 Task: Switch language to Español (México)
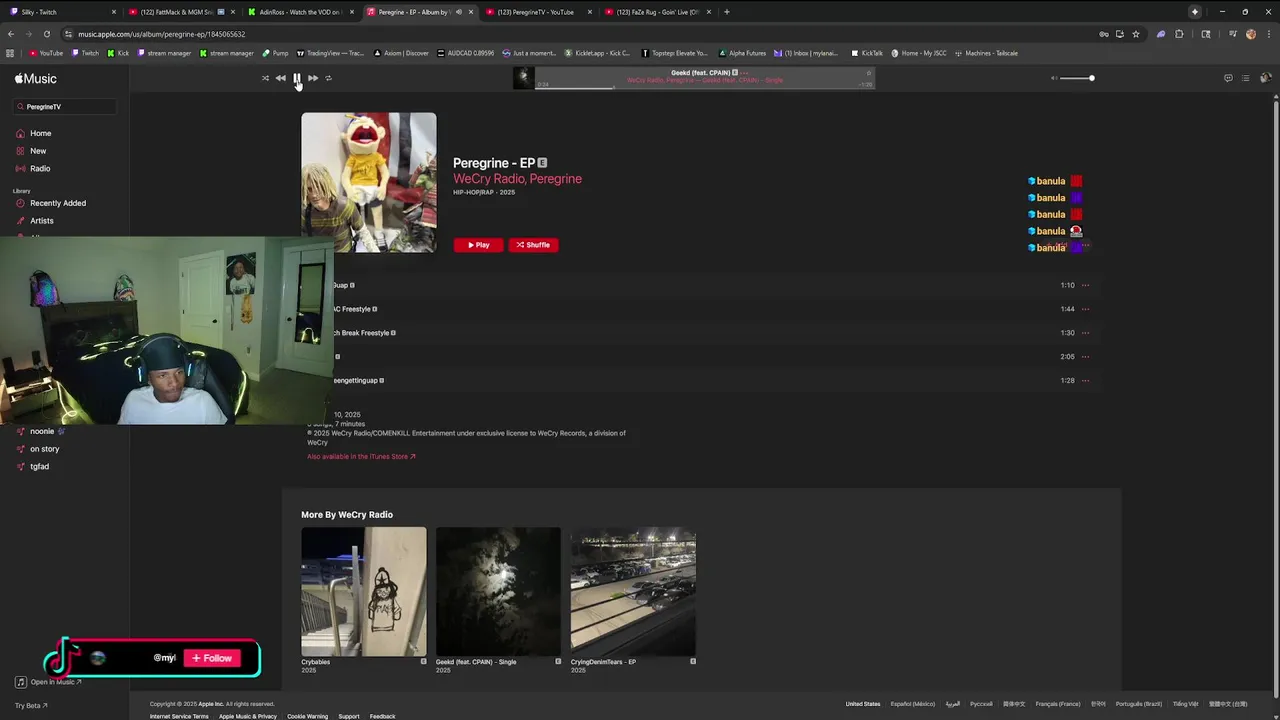pyautogui.click(x=913, y=704)
